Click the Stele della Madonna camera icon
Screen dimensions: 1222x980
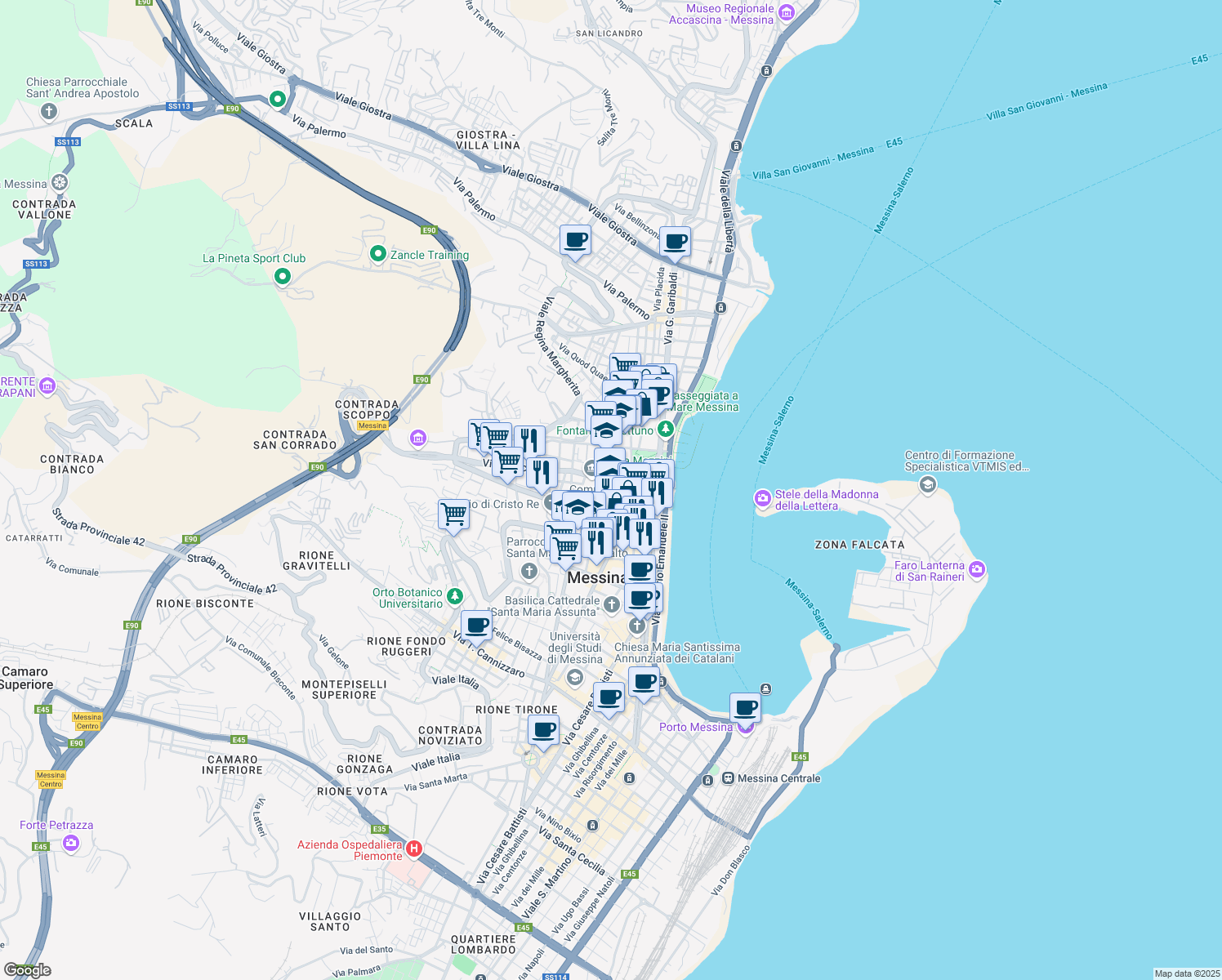tap(763, 498)
